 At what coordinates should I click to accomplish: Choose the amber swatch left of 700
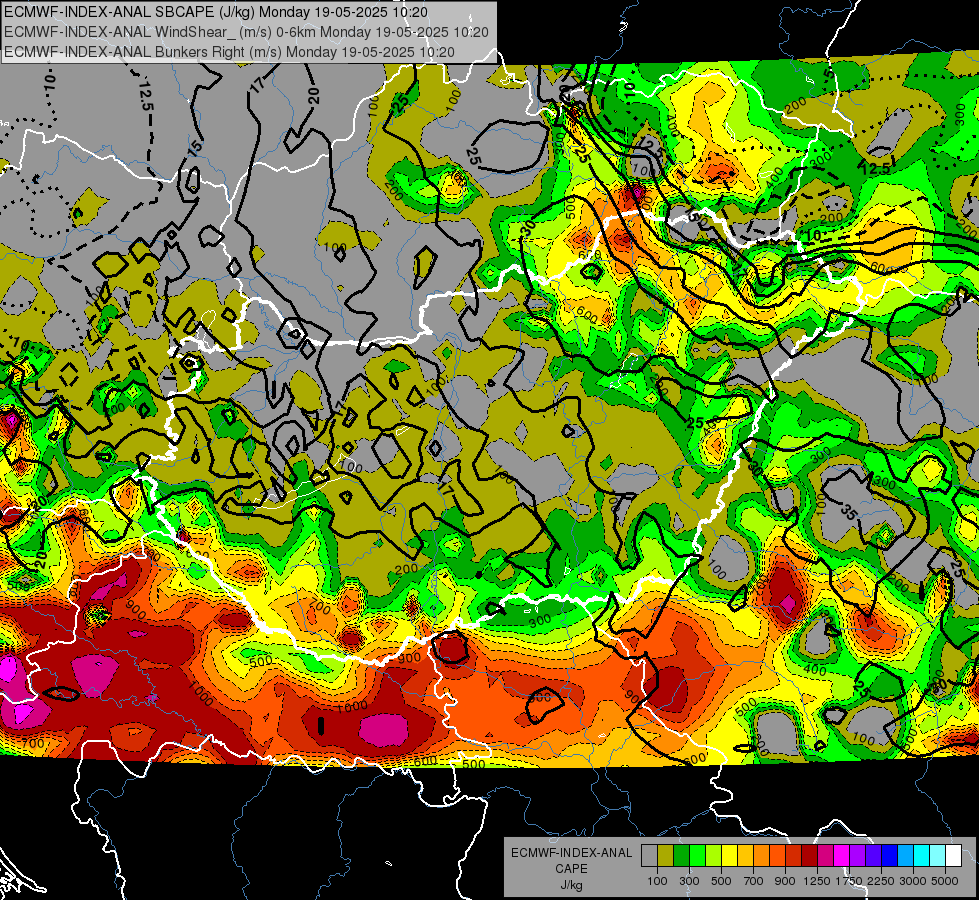click(745, 855)
